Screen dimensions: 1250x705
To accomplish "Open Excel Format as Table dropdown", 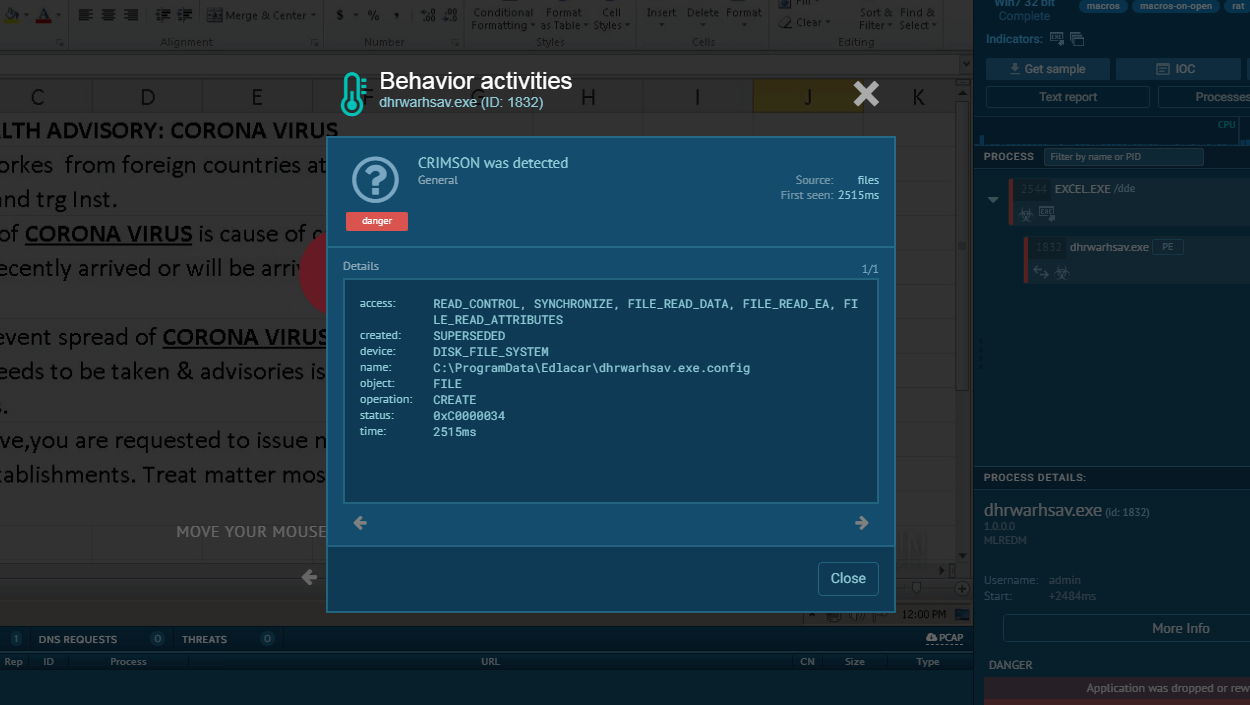I will click(x=563, y=18).
